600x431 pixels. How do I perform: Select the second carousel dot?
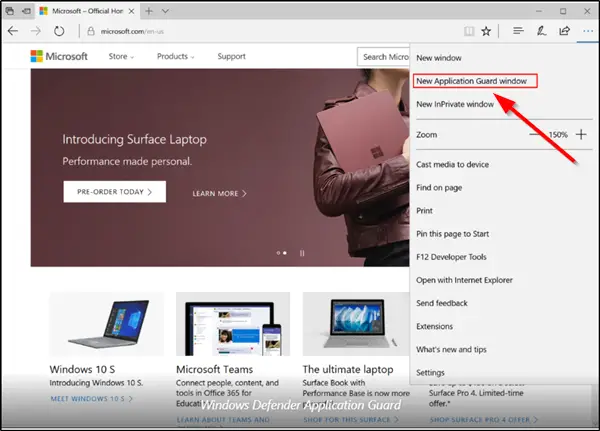point(285,253)
